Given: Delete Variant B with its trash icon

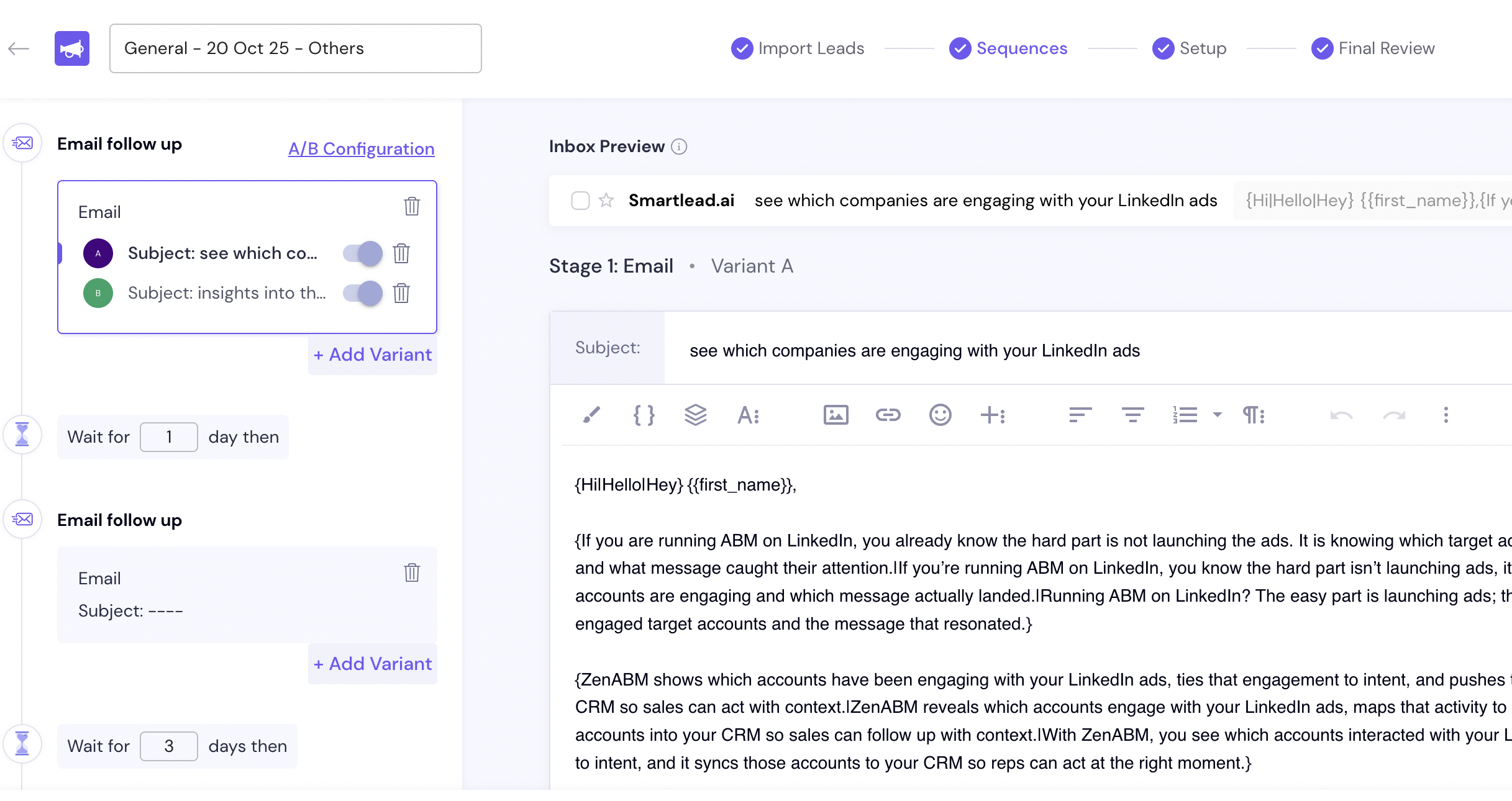Looking at the screenshot, I should coord(401,293).
